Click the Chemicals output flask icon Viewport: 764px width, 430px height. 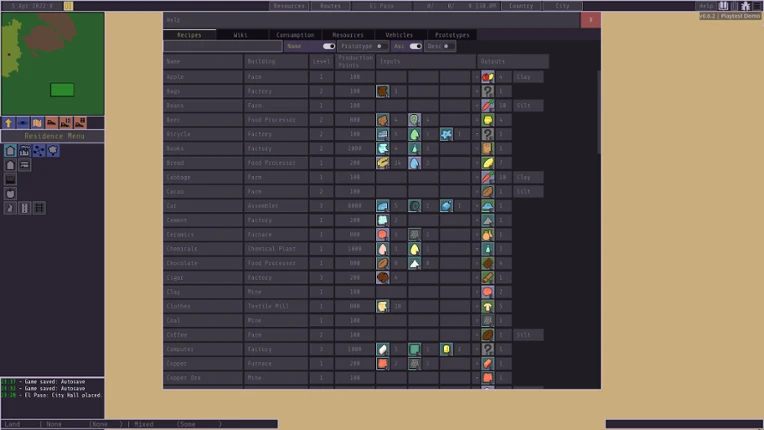coord(488,249)
